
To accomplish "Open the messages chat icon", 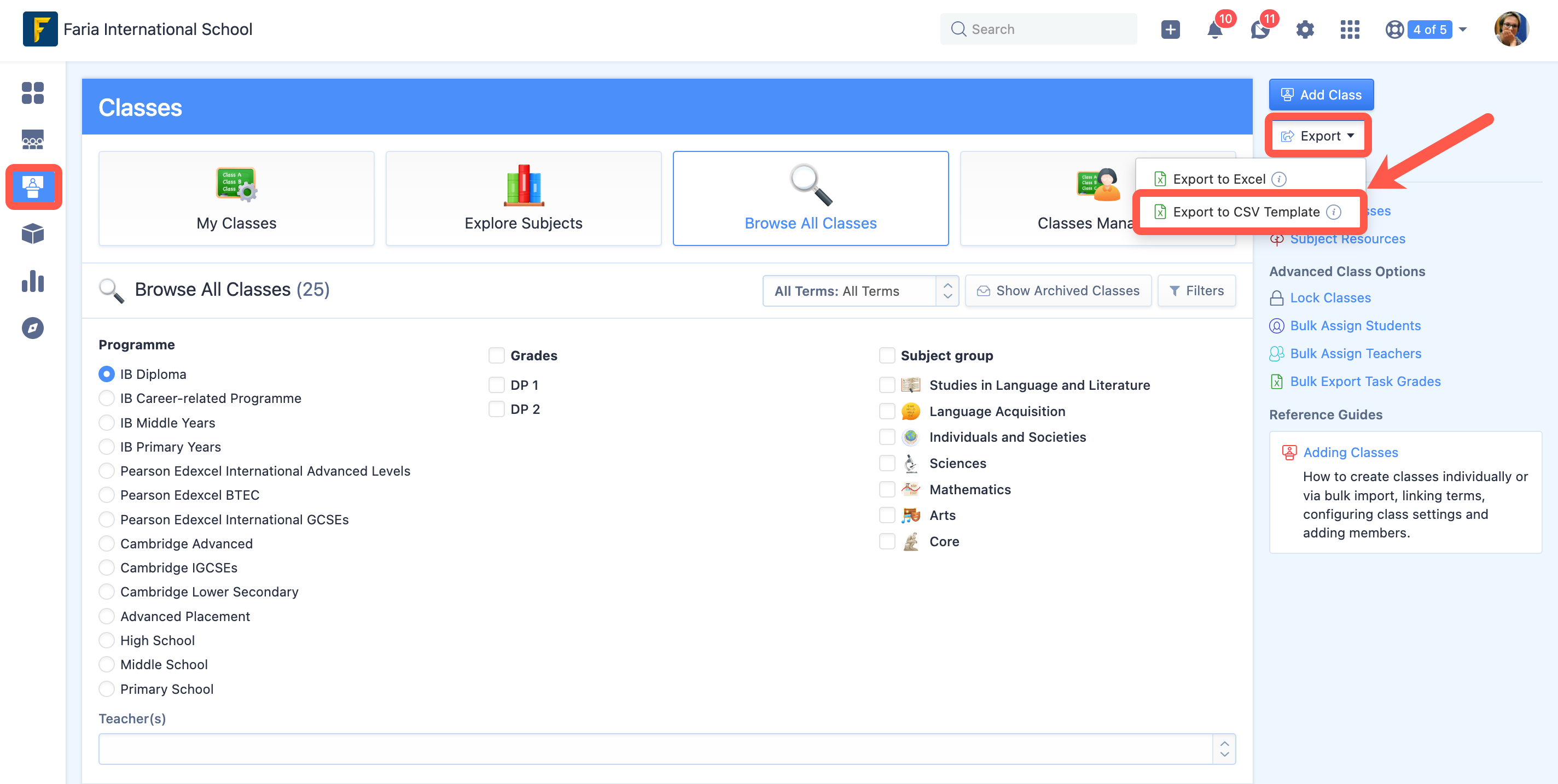I will coord(1260,29).
